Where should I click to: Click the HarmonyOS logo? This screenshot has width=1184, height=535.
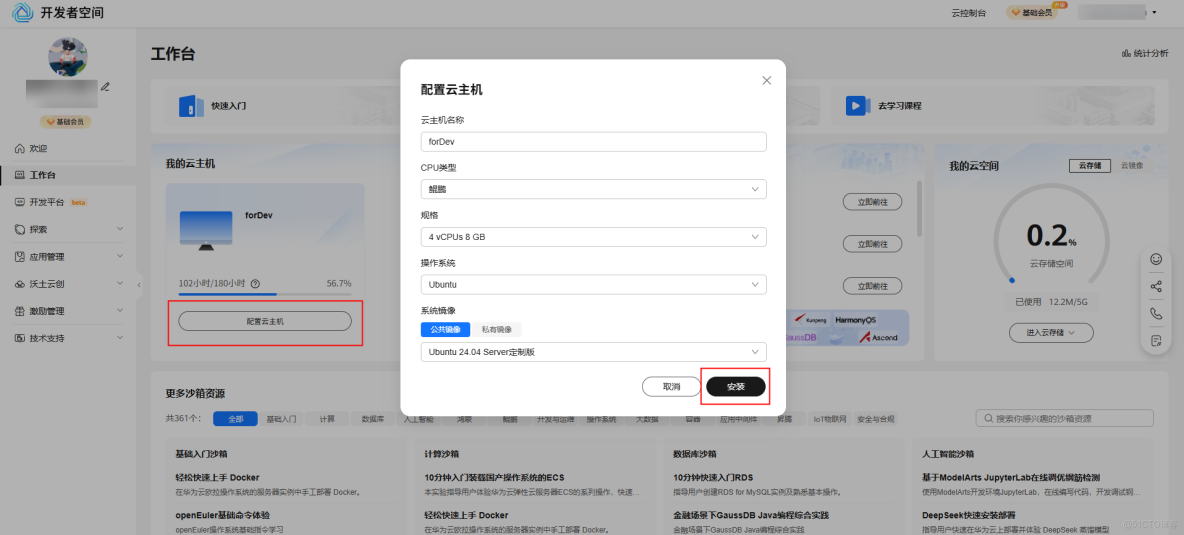pyautogui.click(x=856, y=320)
